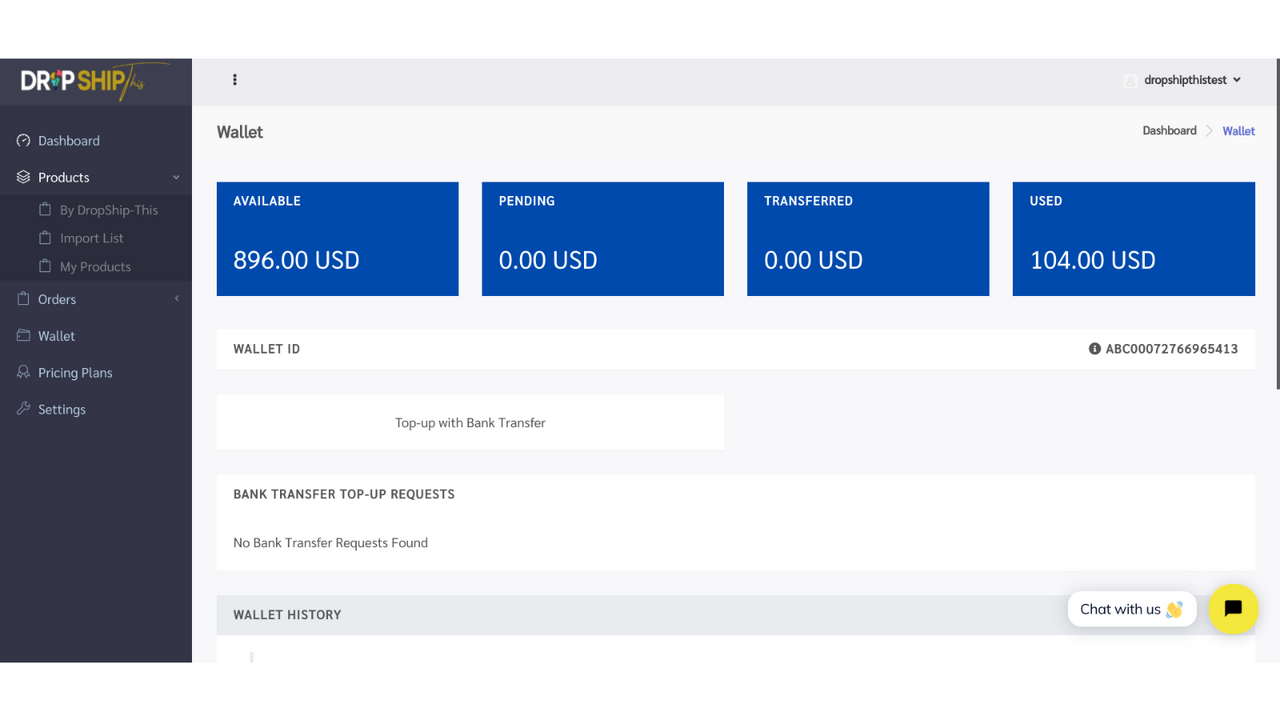Open the vertical three-dot menu in the header

click(x=235, y=79)
